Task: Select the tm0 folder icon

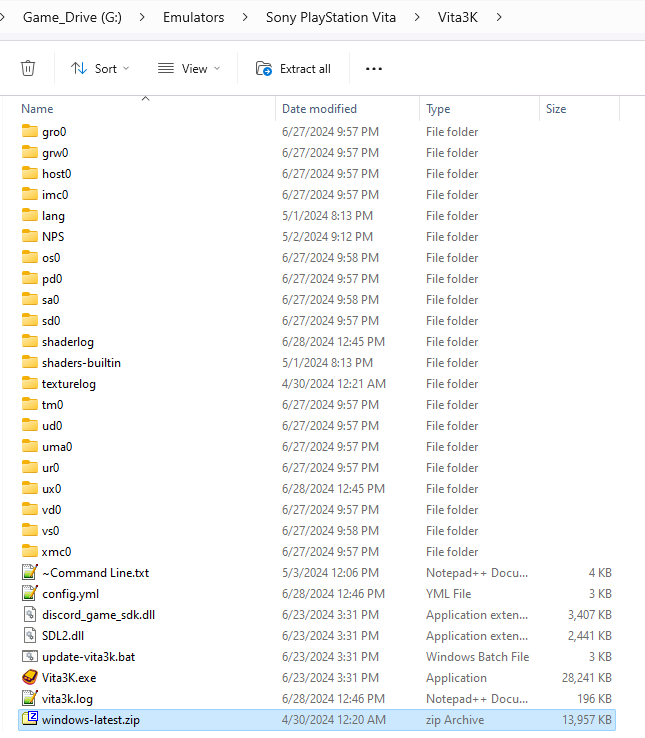Action: [x=30, y=404]
